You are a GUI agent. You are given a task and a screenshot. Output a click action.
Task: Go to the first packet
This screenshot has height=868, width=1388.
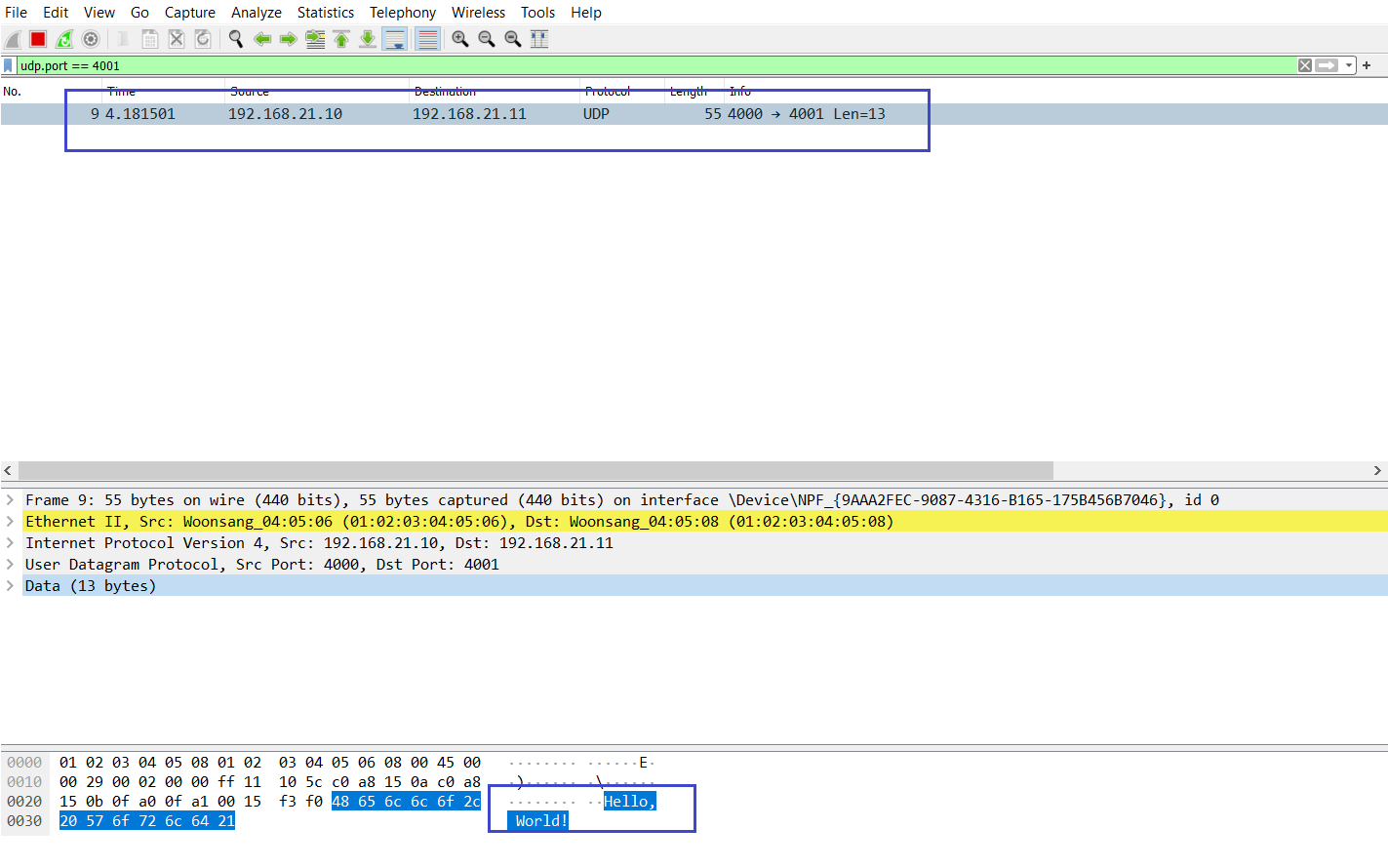coord(341,39)
